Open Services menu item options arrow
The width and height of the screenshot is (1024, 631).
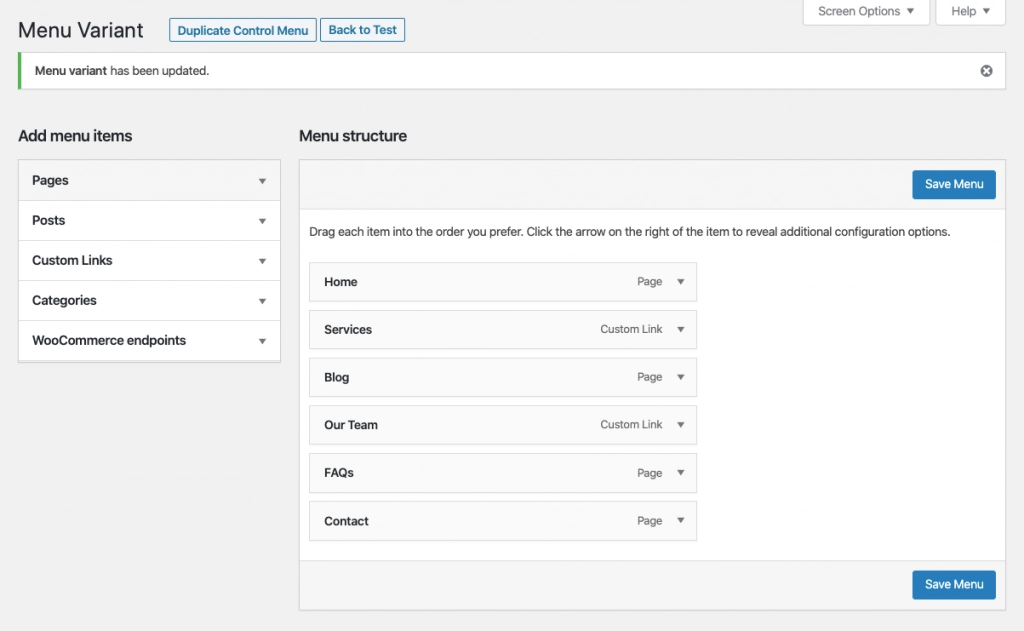tap(680, 329)
